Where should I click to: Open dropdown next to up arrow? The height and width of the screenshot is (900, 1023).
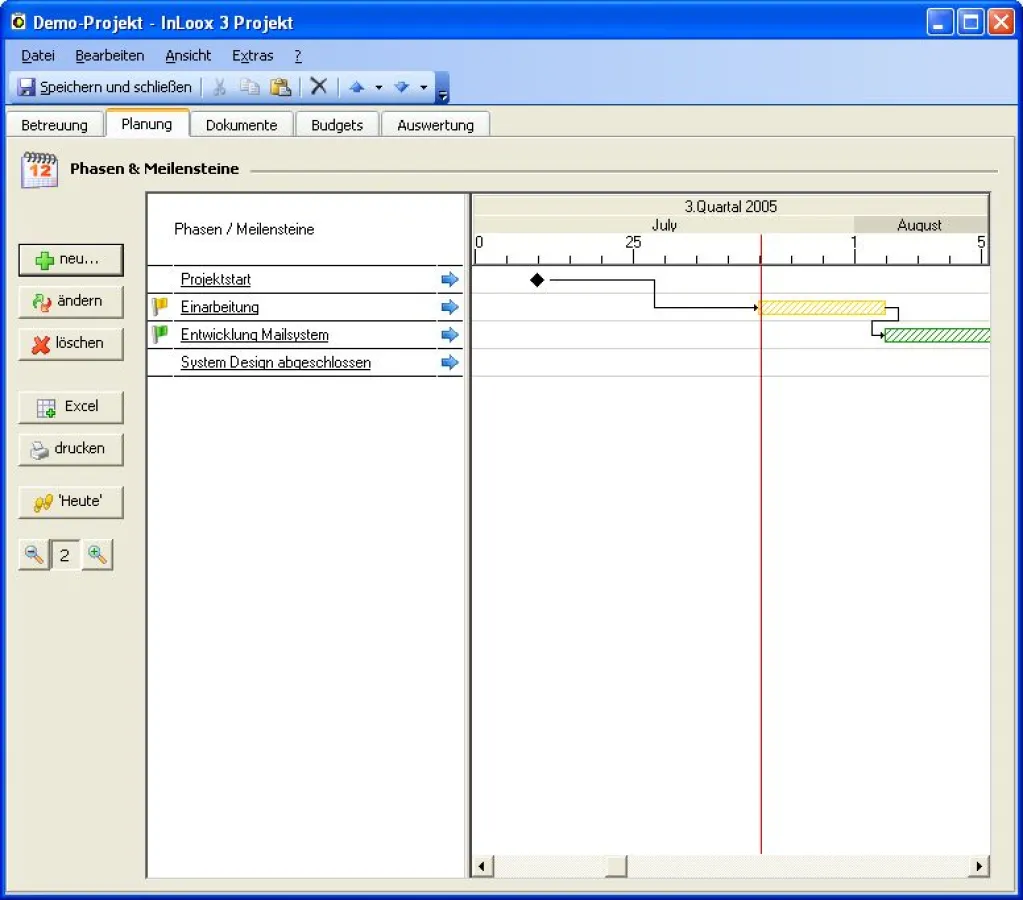(379, 88)
